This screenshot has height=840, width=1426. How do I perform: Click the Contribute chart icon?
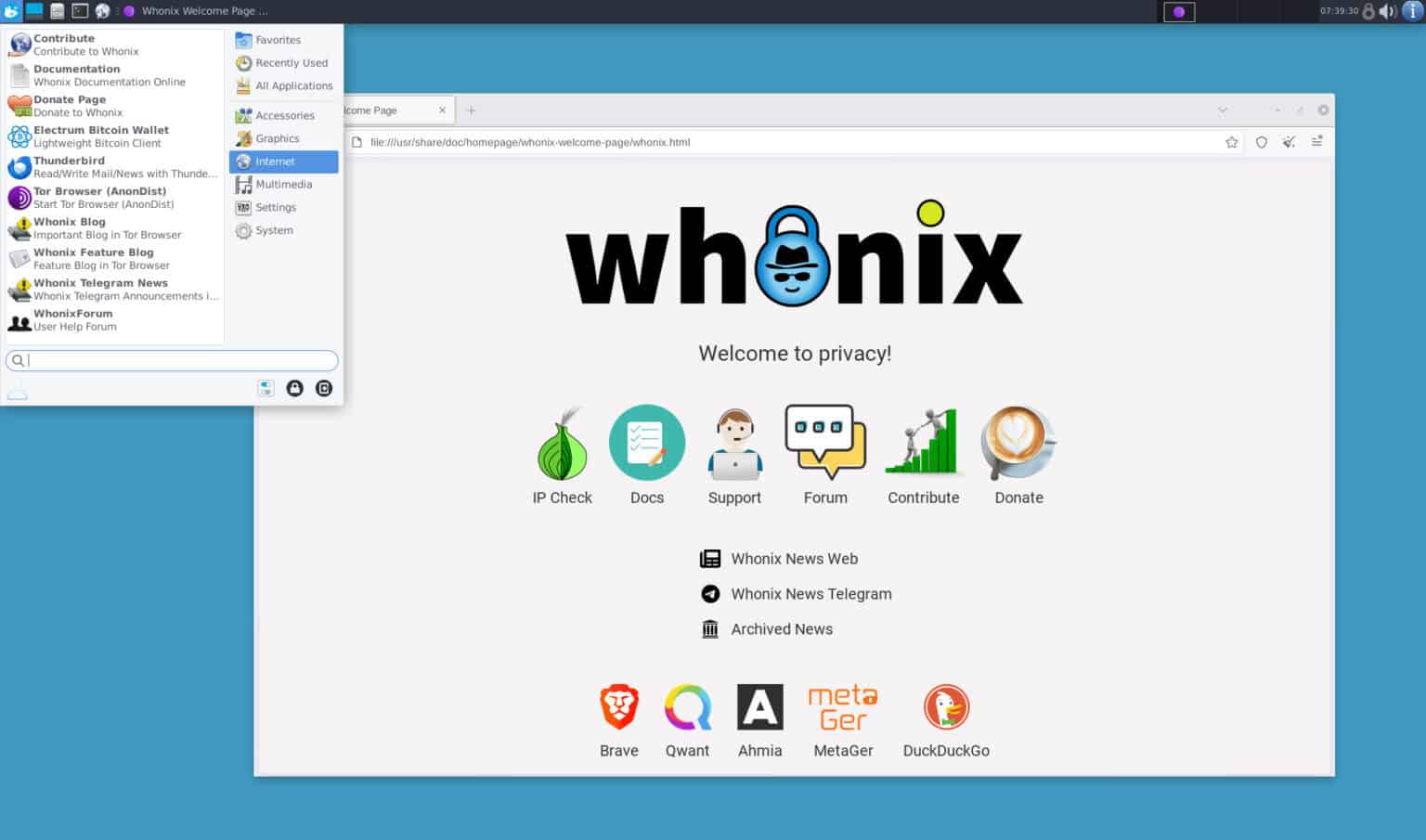click(x=923, y=443)
